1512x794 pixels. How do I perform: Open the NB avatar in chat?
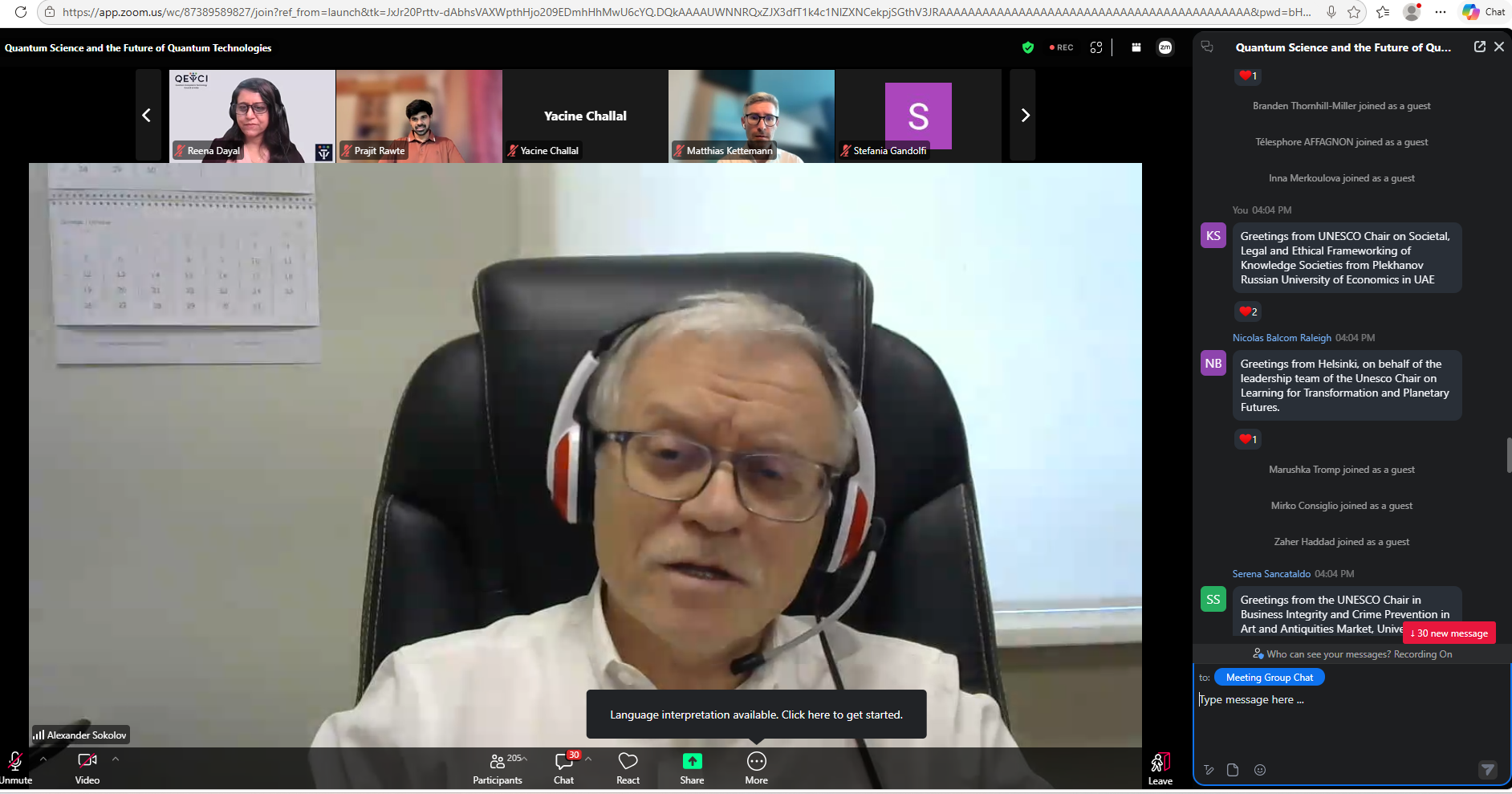[x=1213, y=364]
